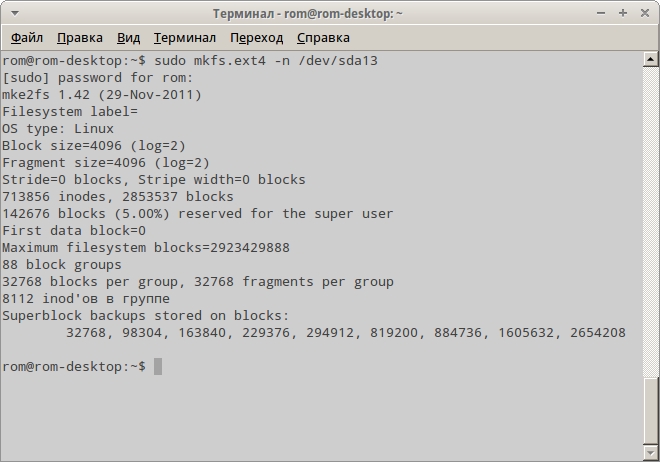
Task: Open window menu arrow in title bar
Action: tap(15, 13)
